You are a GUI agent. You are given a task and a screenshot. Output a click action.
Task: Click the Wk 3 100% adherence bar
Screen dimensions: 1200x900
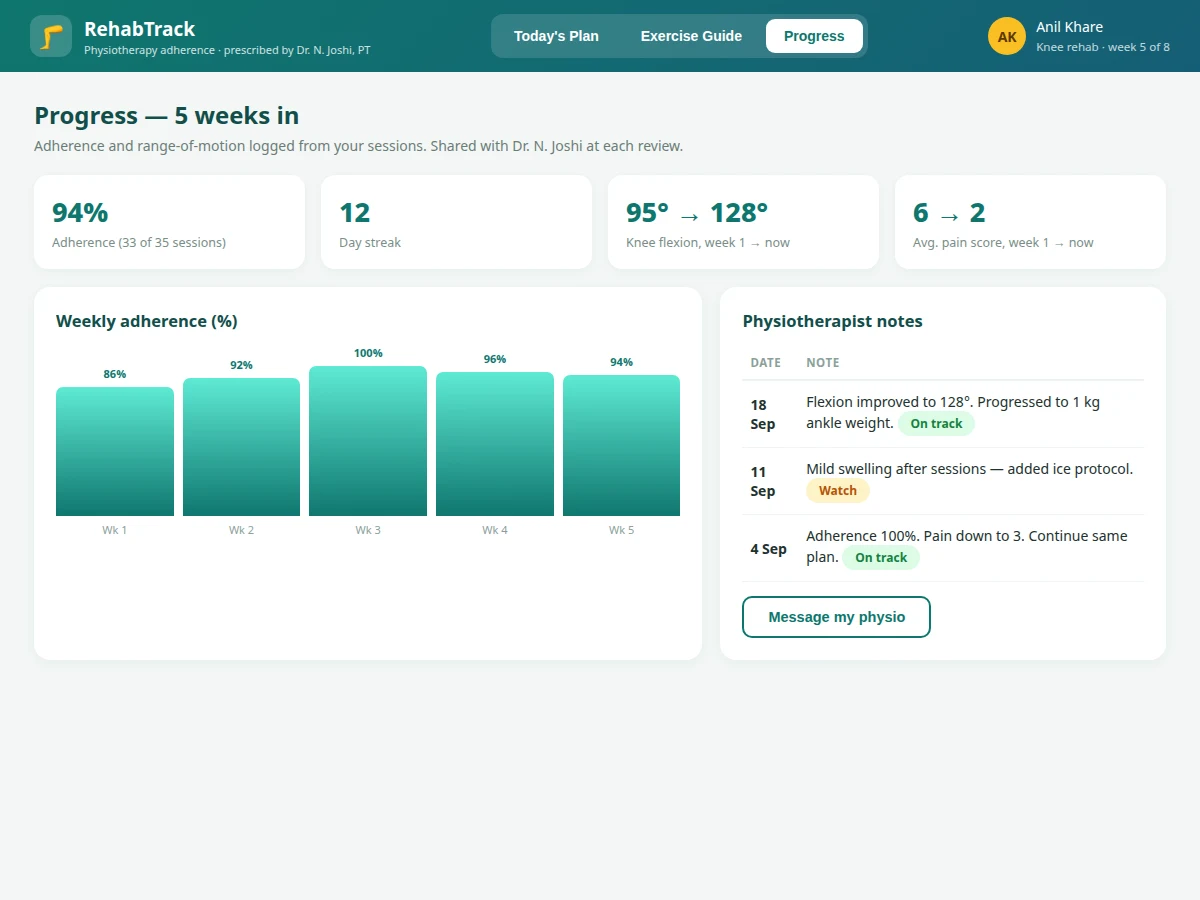(x=368, y=441)
